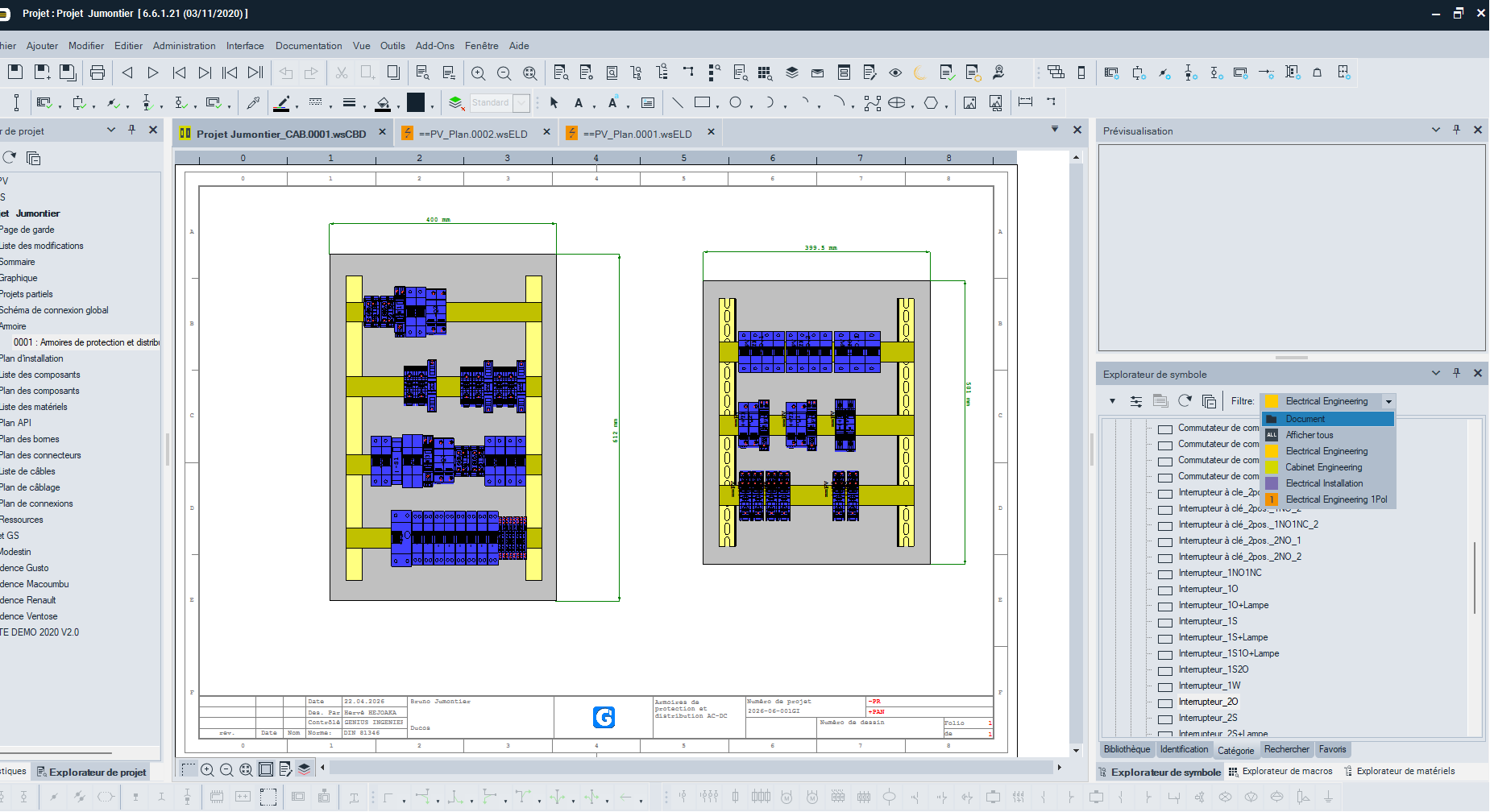This screenshot has height=812, width=1490.
Task: Click the layers icon in top toolbar
Action: (792, 72)
